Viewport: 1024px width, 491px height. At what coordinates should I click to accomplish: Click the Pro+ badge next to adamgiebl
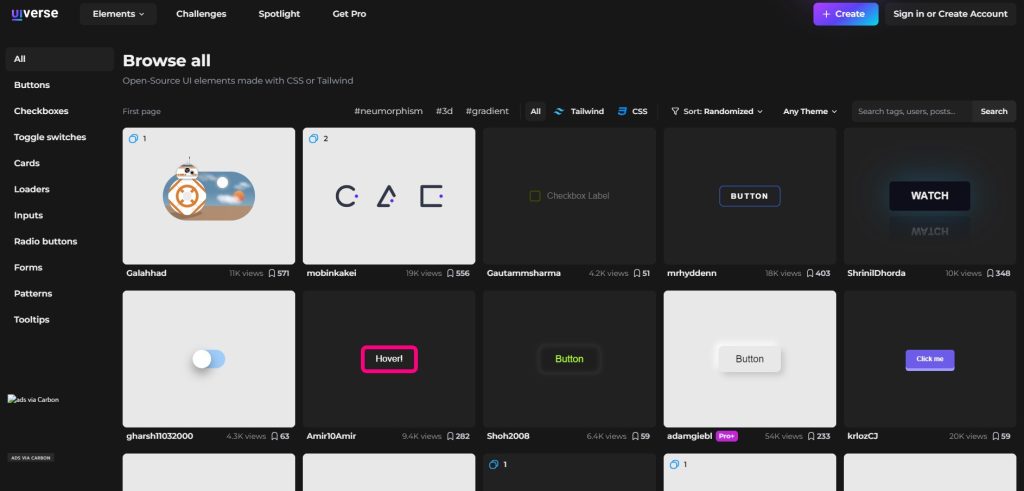pyautogui.click(x=727, y=436)
